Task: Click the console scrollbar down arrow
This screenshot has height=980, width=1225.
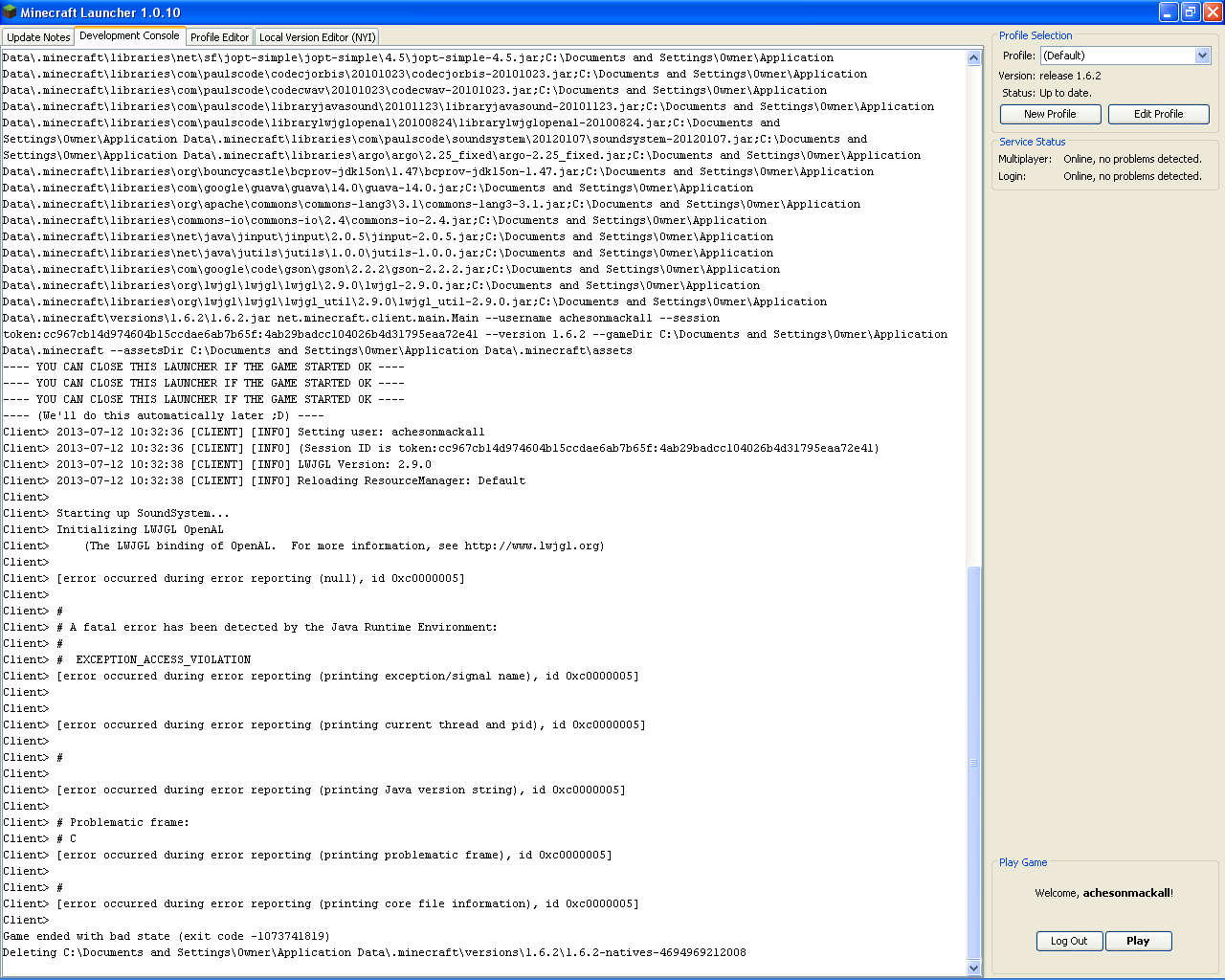Action: [974, 968]
